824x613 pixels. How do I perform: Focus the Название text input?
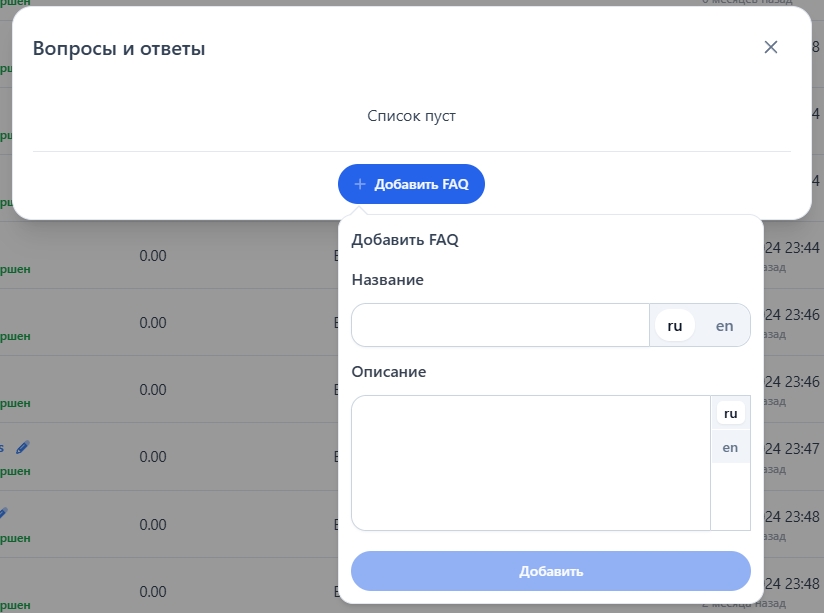[x=500, y=325]
